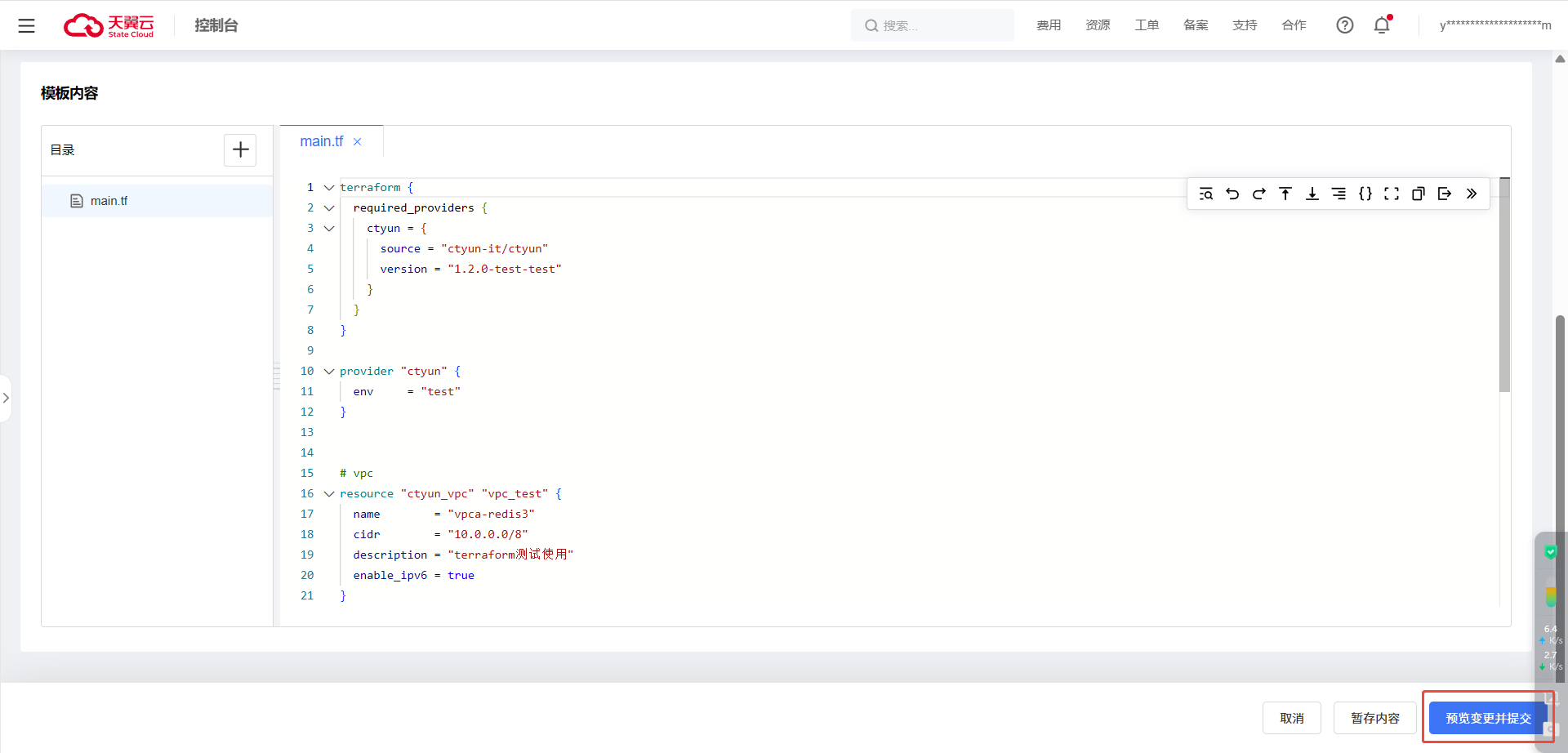This screenshot has height=753, width=1568.
Task: Open the 工单 menu in top bar
Action: coord(1147,25)
